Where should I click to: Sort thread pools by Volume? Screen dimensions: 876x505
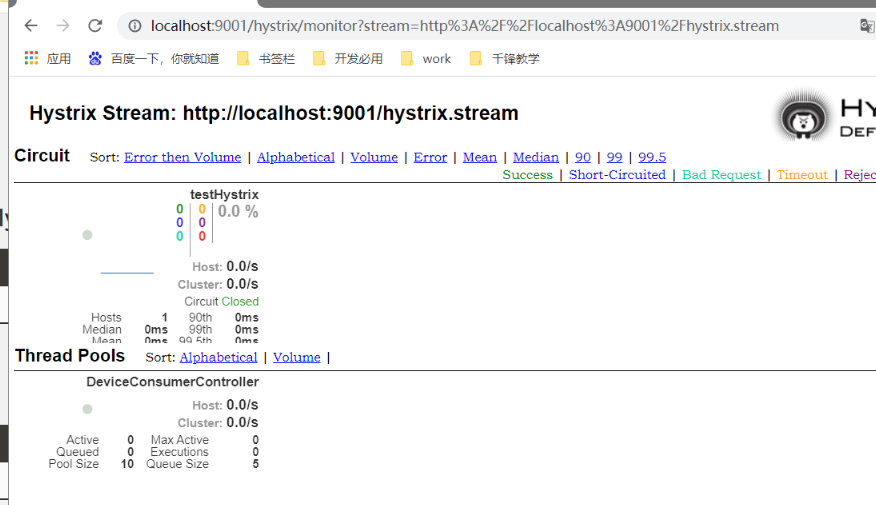coord(297,358)
